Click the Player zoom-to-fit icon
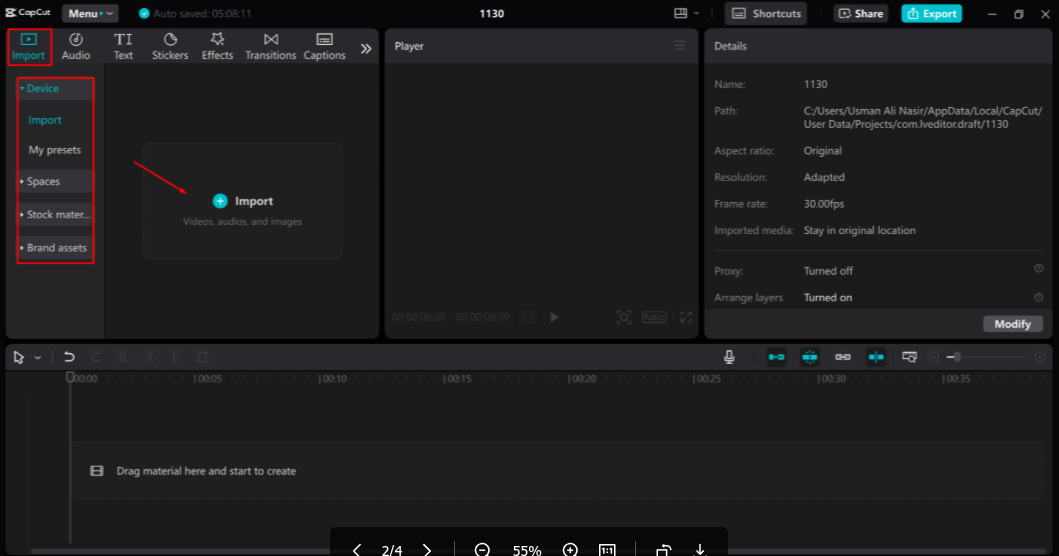1059x556 pixels. [624, 317]
